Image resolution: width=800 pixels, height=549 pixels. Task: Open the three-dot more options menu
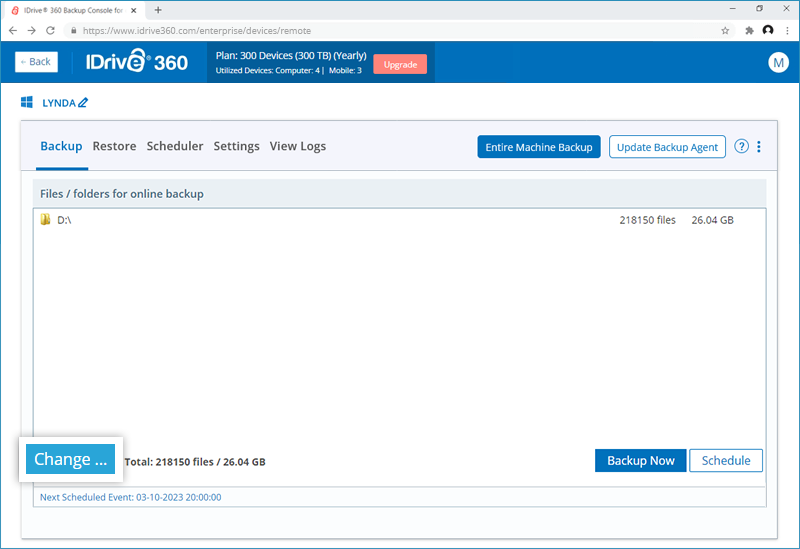(x=759, y=146)
